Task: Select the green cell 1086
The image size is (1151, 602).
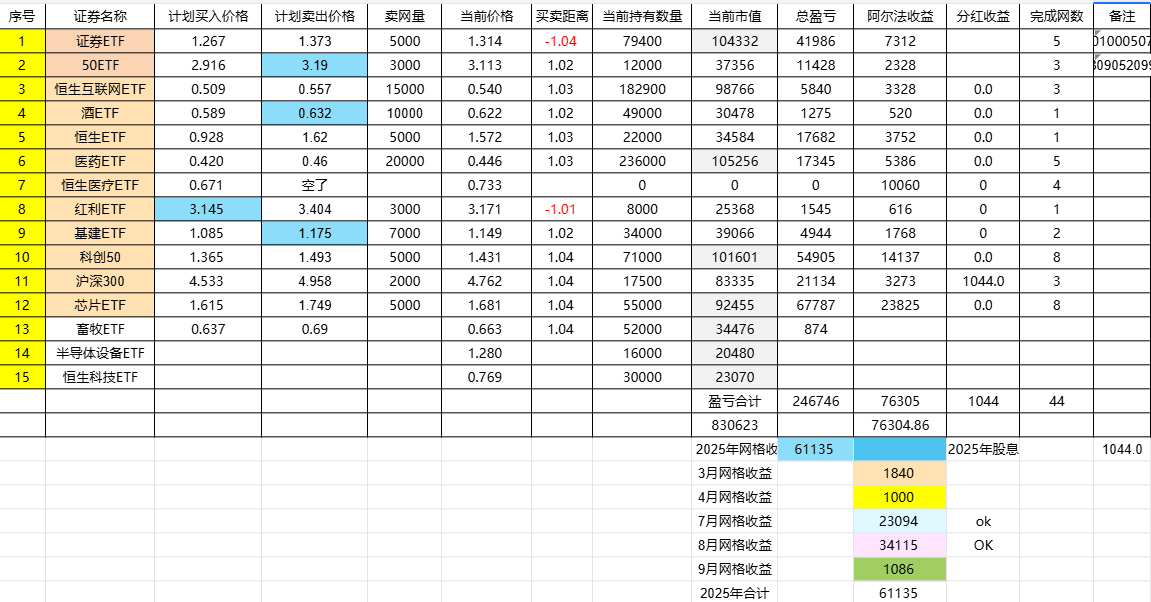Action: (900, 569)
